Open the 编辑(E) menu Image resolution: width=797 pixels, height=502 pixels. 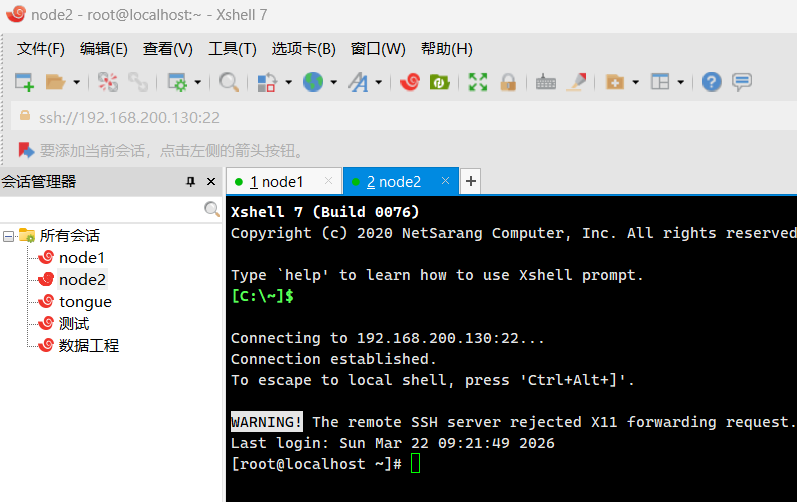[x=104, y=49]
